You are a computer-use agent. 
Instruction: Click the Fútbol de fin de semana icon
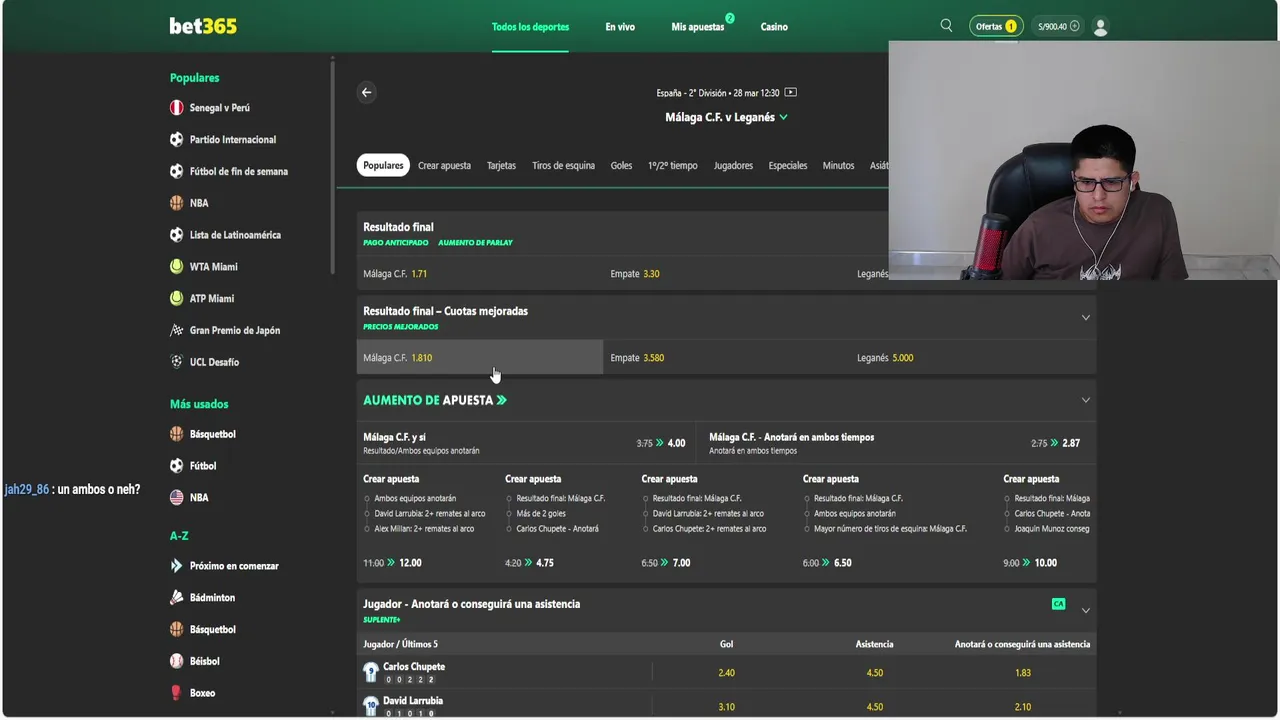tap(176, 171)
